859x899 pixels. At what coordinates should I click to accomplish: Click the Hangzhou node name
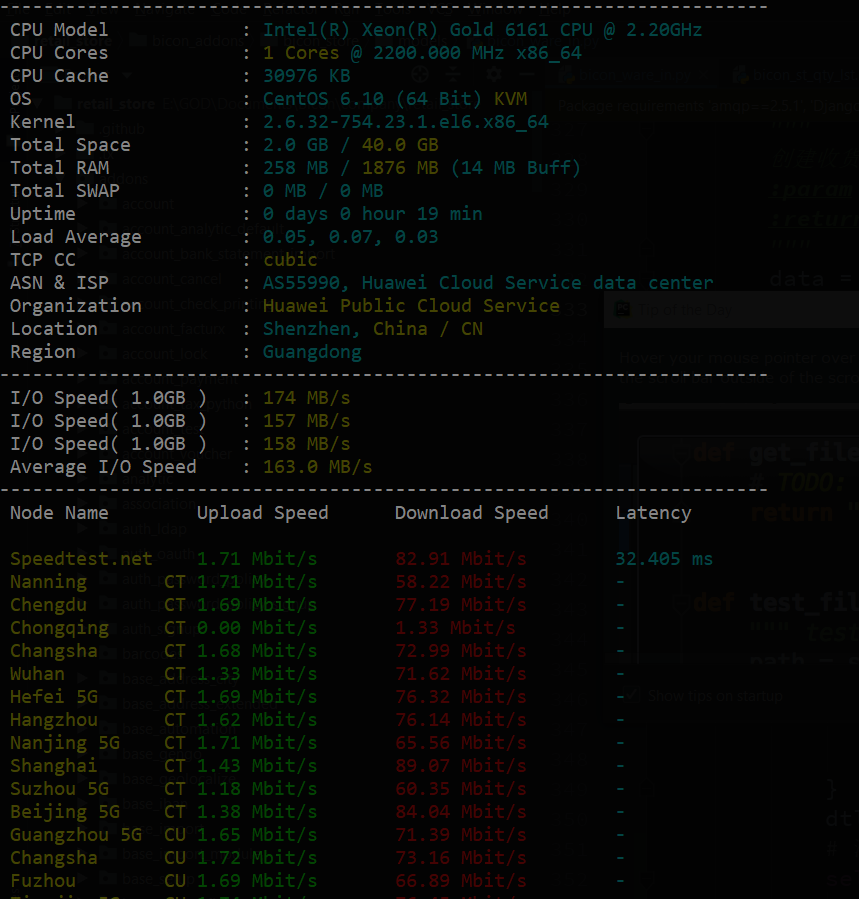(x=54, y=720)
